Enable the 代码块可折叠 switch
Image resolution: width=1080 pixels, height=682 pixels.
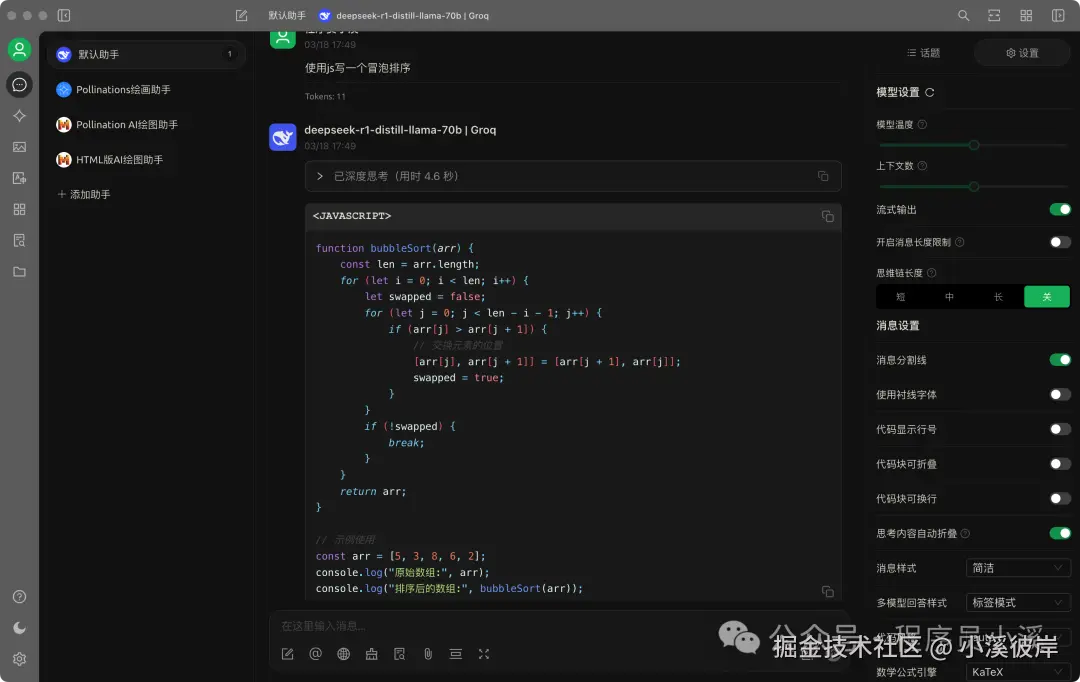point(1060,464)
